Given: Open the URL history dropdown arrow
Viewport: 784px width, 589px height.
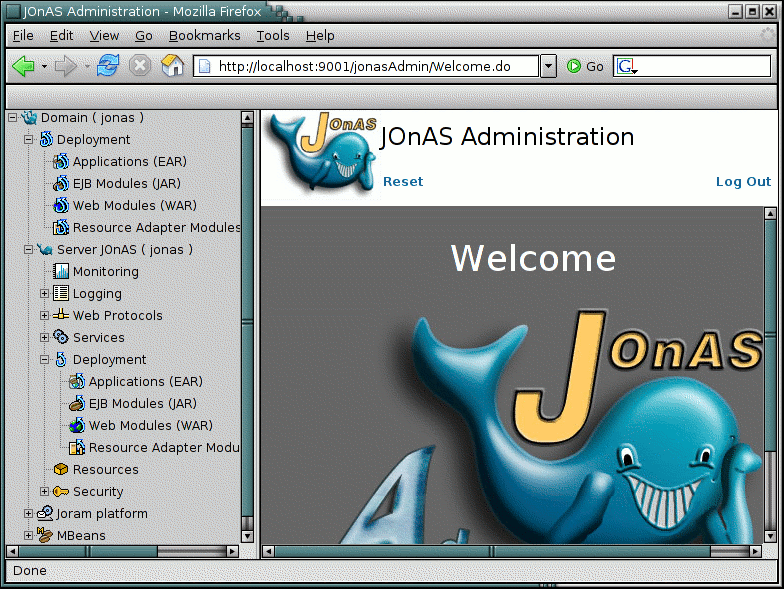Looking at the screenshot, I should pos(548,66).
